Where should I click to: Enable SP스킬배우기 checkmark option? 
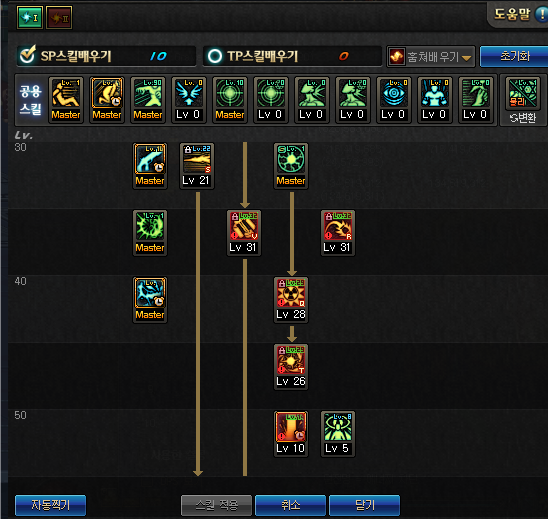tap(27, 55)
